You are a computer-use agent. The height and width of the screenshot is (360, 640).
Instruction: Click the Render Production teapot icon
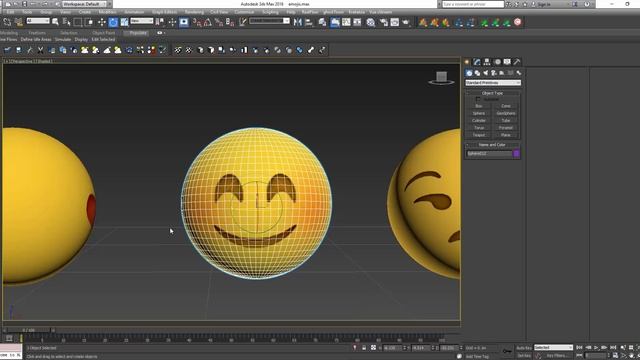click(x=406, y=22)
